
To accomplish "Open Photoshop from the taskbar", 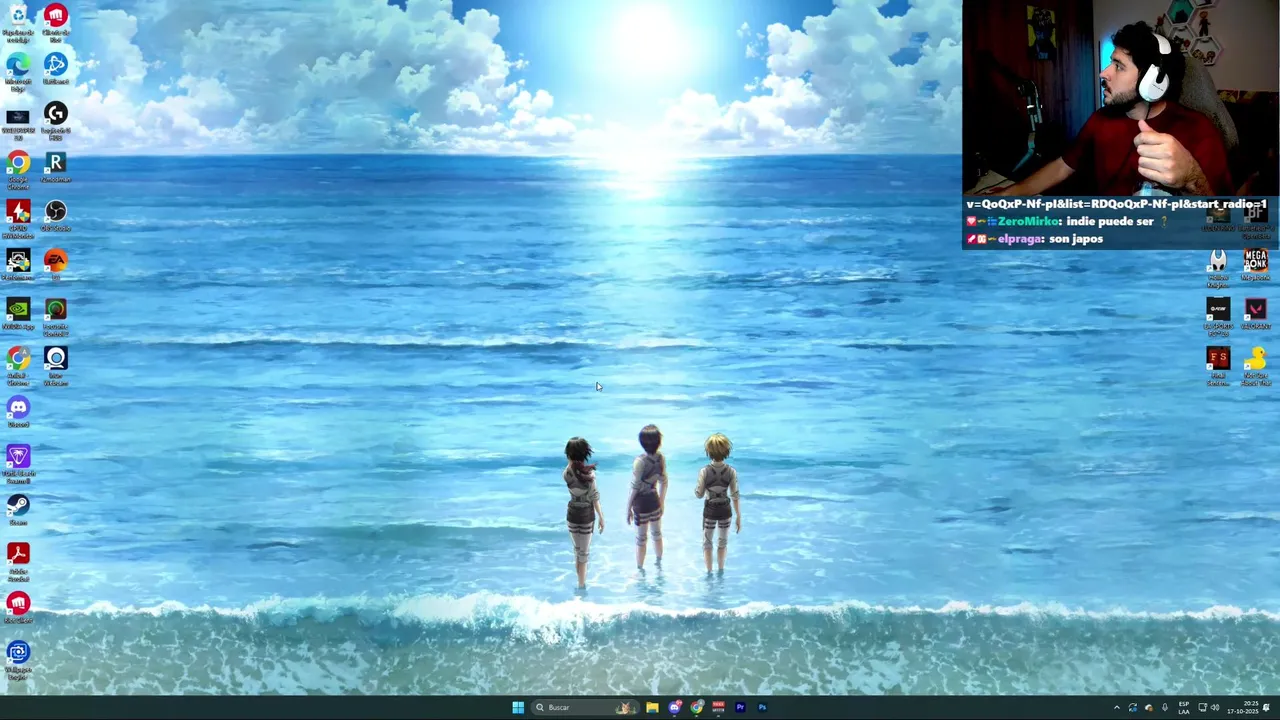I will pyautogui.click(x=762, y=707).
